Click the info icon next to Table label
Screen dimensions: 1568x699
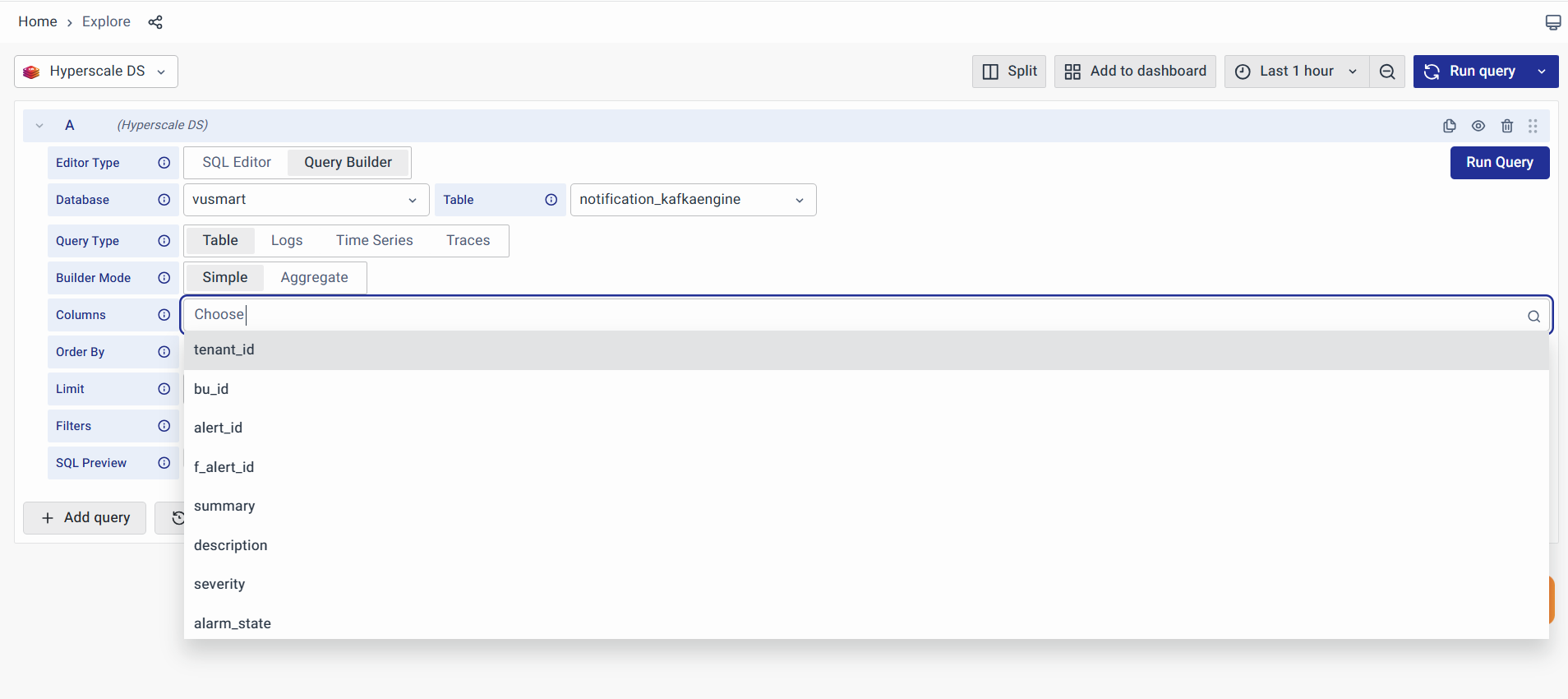click(551, 200)
